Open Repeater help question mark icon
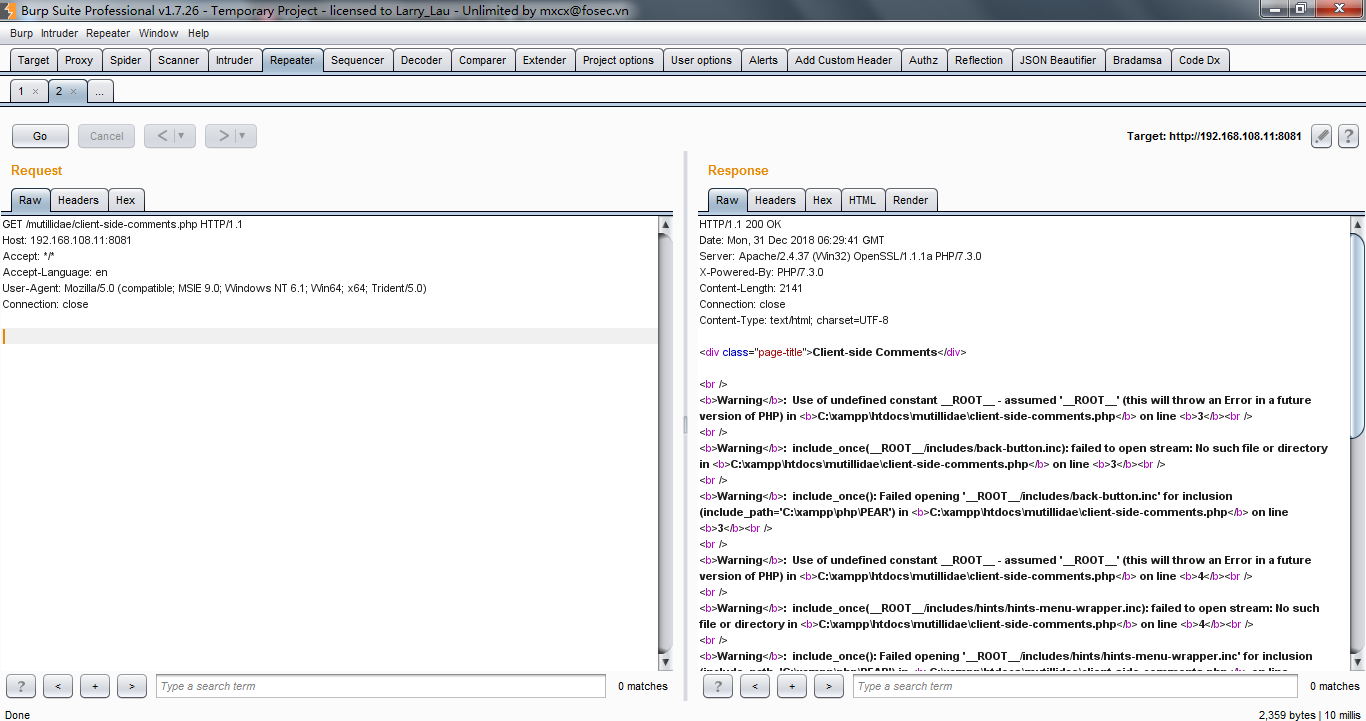 1348,136
